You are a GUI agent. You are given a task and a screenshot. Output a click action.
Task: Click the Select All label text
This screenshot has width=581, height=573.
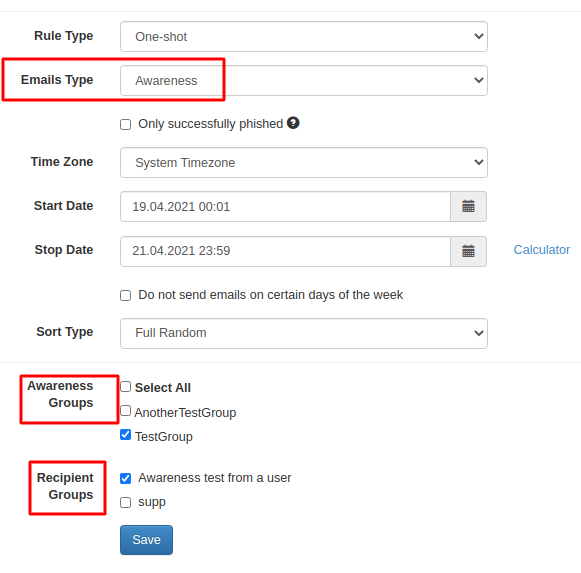point(163,388)
